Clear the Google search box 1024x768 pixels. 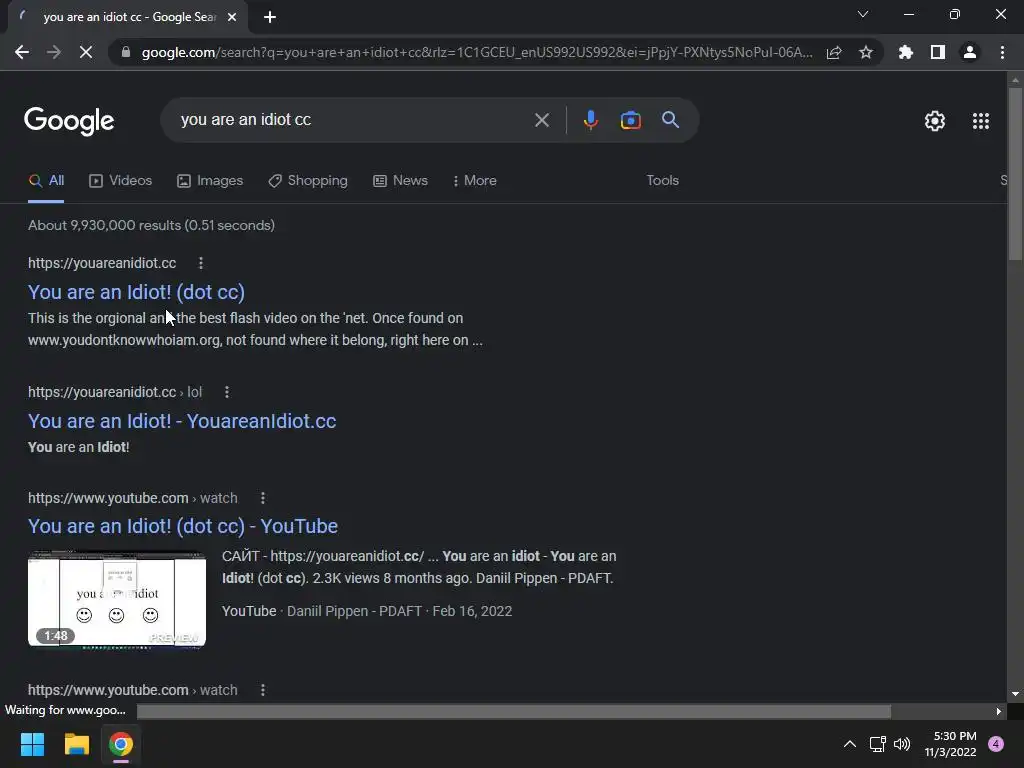[x=541, y=120]
